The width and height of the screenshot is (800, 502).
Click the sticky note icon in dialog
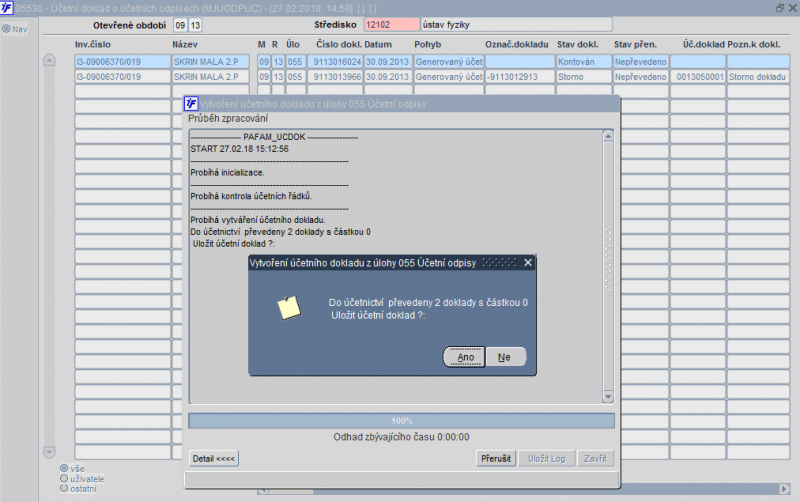pos(289,308)
